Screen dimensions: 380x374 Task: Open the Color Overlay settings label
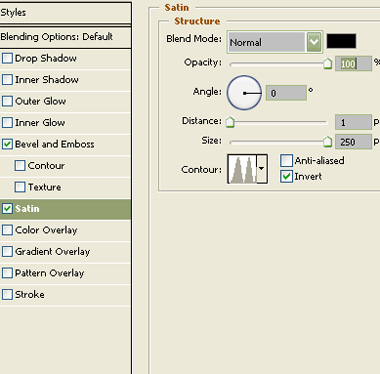pos(46,230)
